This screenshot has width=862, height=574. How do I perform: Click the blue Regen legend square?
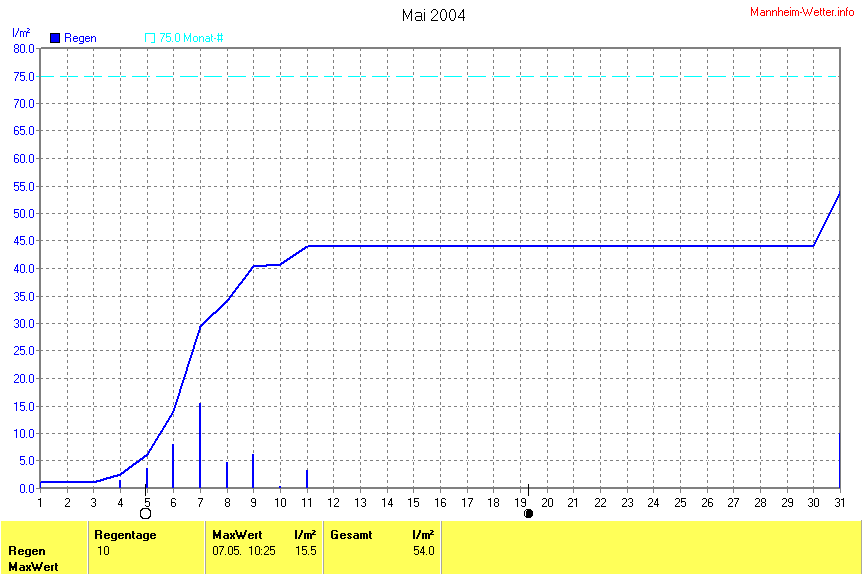click(x=55, y=38)
